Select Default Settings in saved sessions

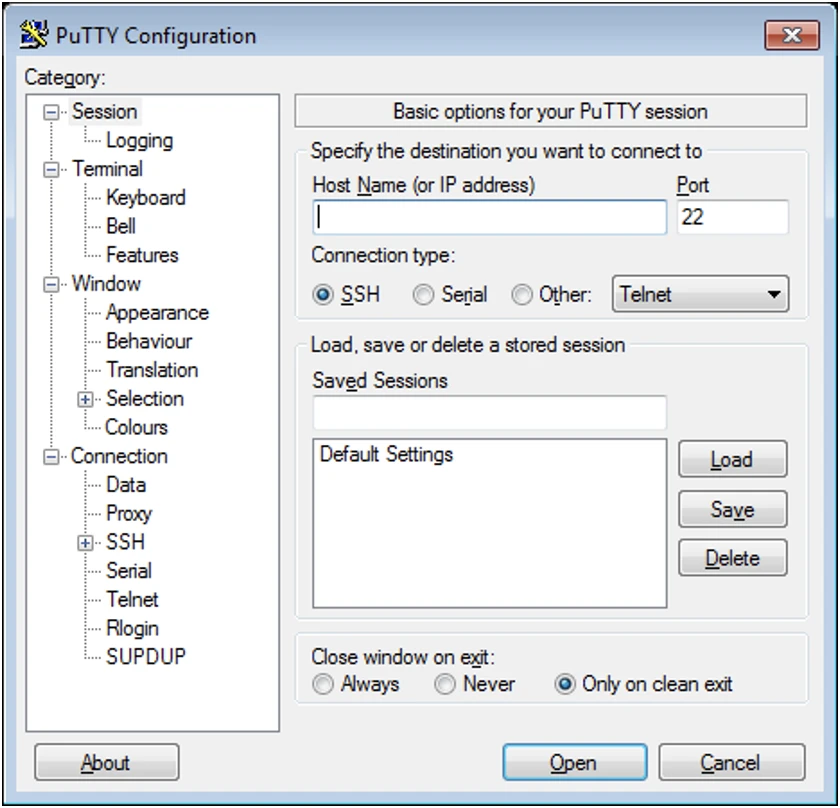tap(386, 455)
